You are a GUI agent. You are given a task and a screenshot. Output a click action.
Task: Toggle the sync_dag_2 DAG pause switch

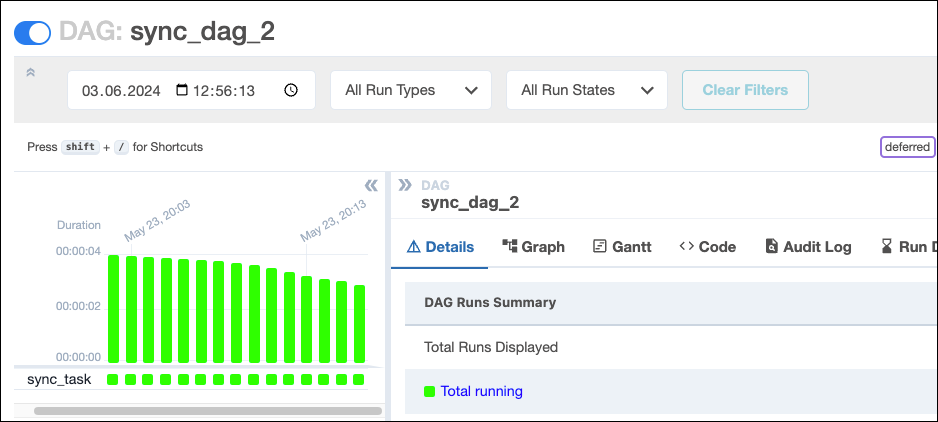(32, 32)
